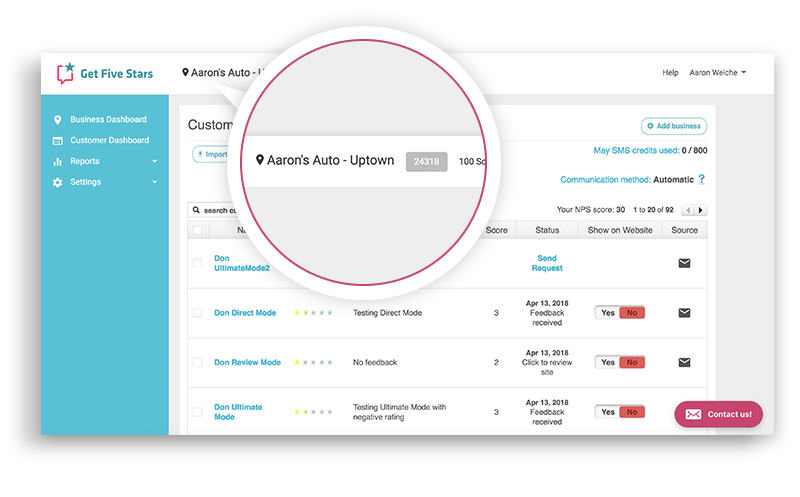Set Show on Website No for Don Direct Mode

coord(632,313)
